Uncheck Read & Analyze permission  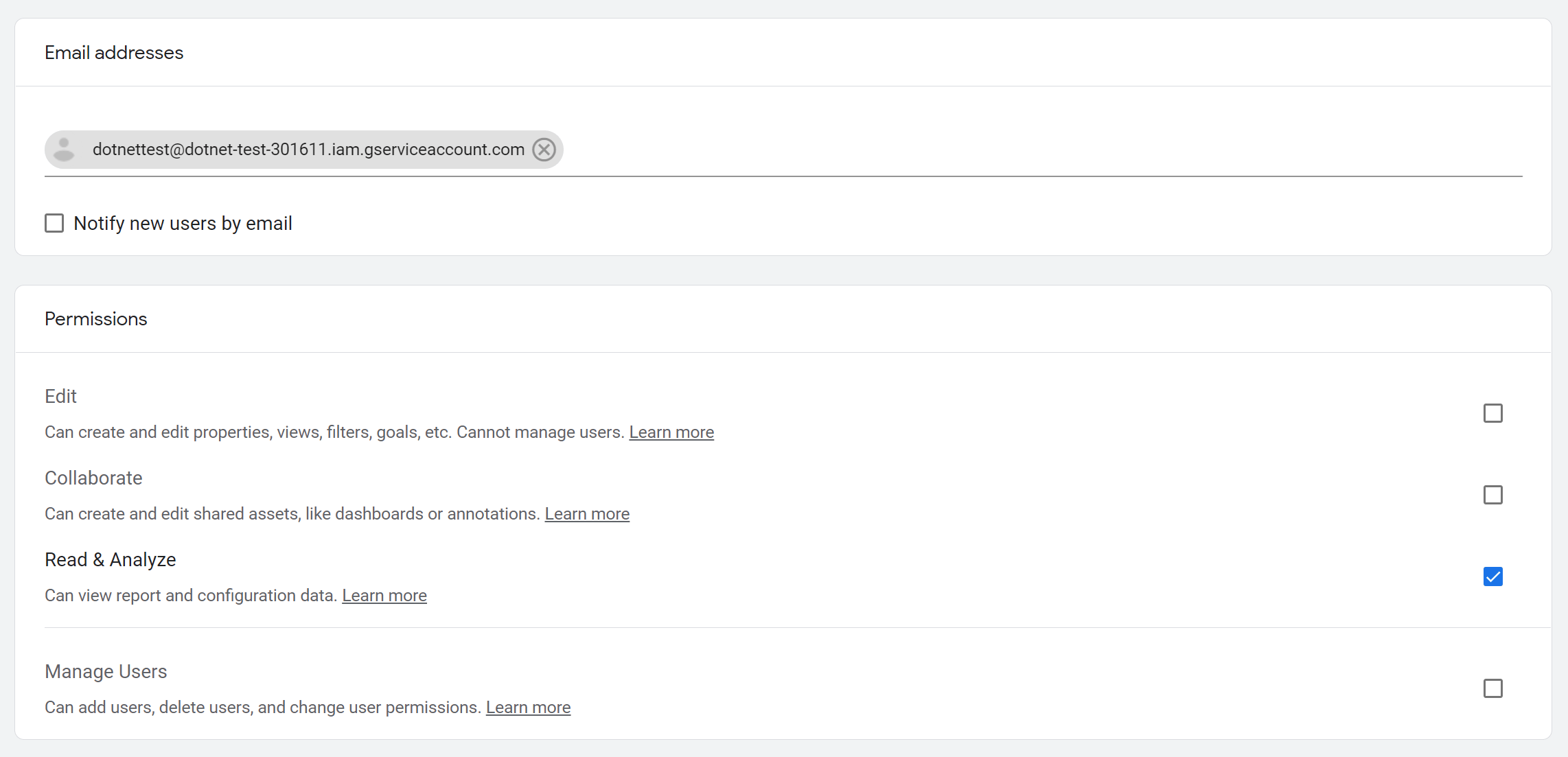[1492, 577]
